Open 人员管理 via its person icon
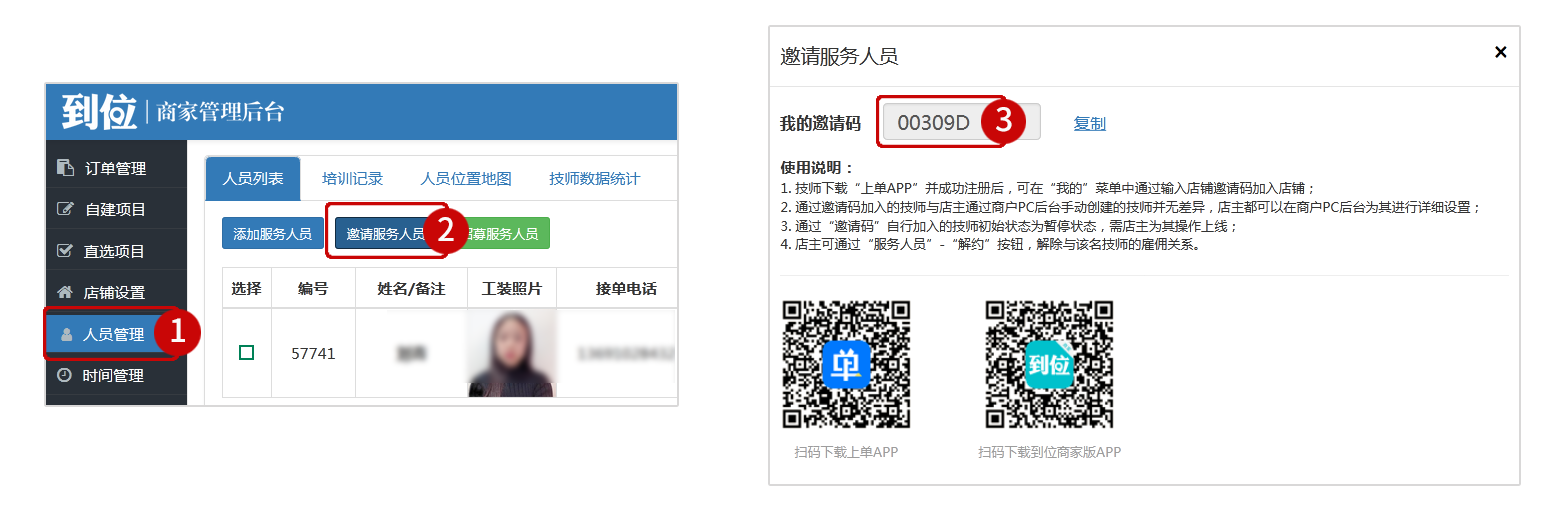The image size is (1544, 513). tap(67, 334)
